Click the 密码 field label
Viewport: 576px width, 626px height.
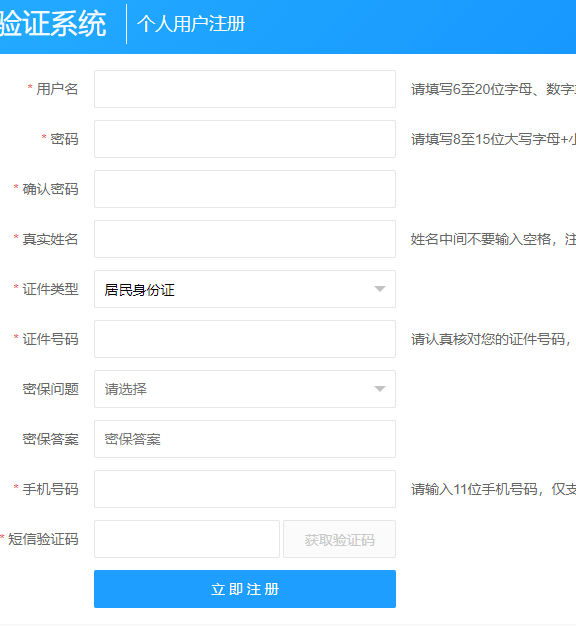[64, 139]
